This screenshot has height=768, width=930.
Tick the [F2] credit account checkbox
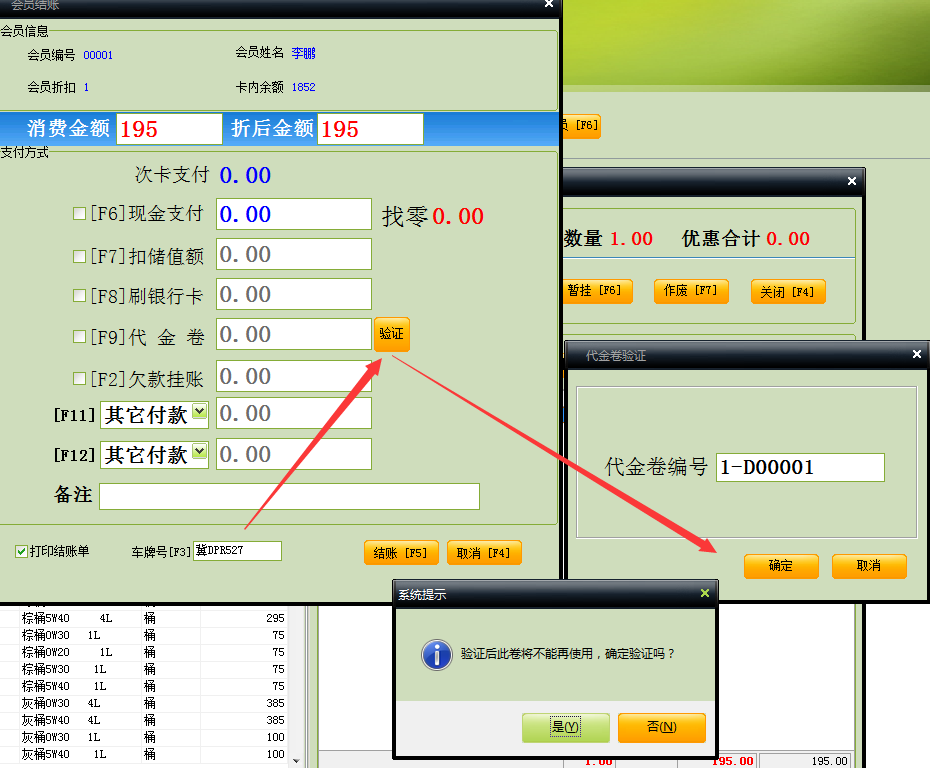click(79, 378)
